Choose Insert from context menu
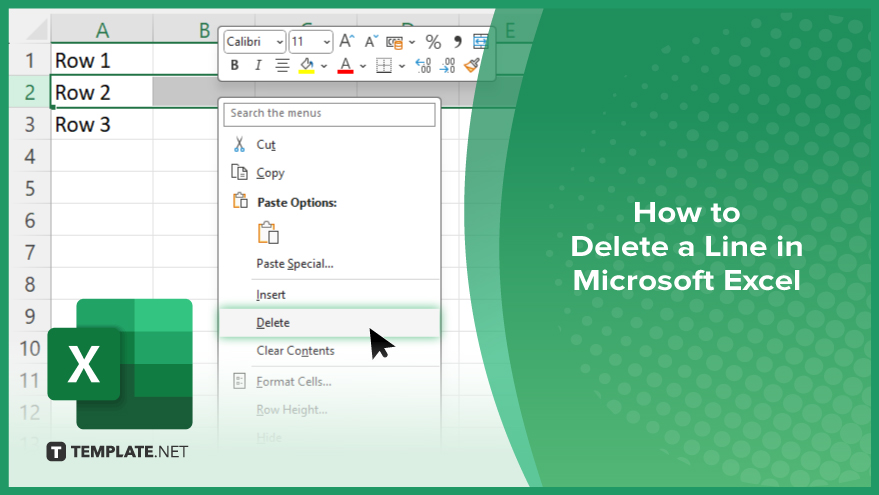The image size is (879, 495). [330, 294]
